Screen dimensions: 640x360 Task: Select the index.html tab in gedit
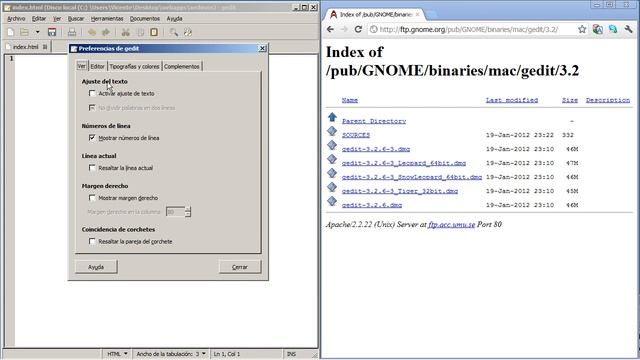pyautogui.click(x=25, y=47)
